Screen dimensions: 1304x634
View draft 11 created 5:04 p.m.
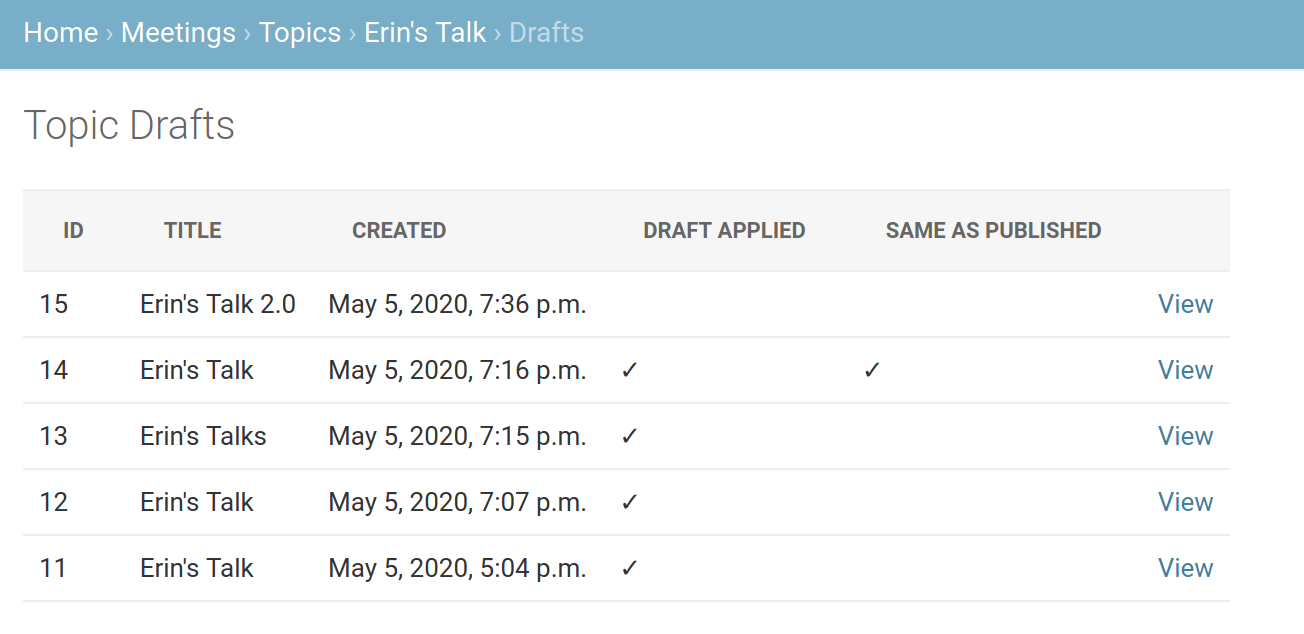(1185, 568)
